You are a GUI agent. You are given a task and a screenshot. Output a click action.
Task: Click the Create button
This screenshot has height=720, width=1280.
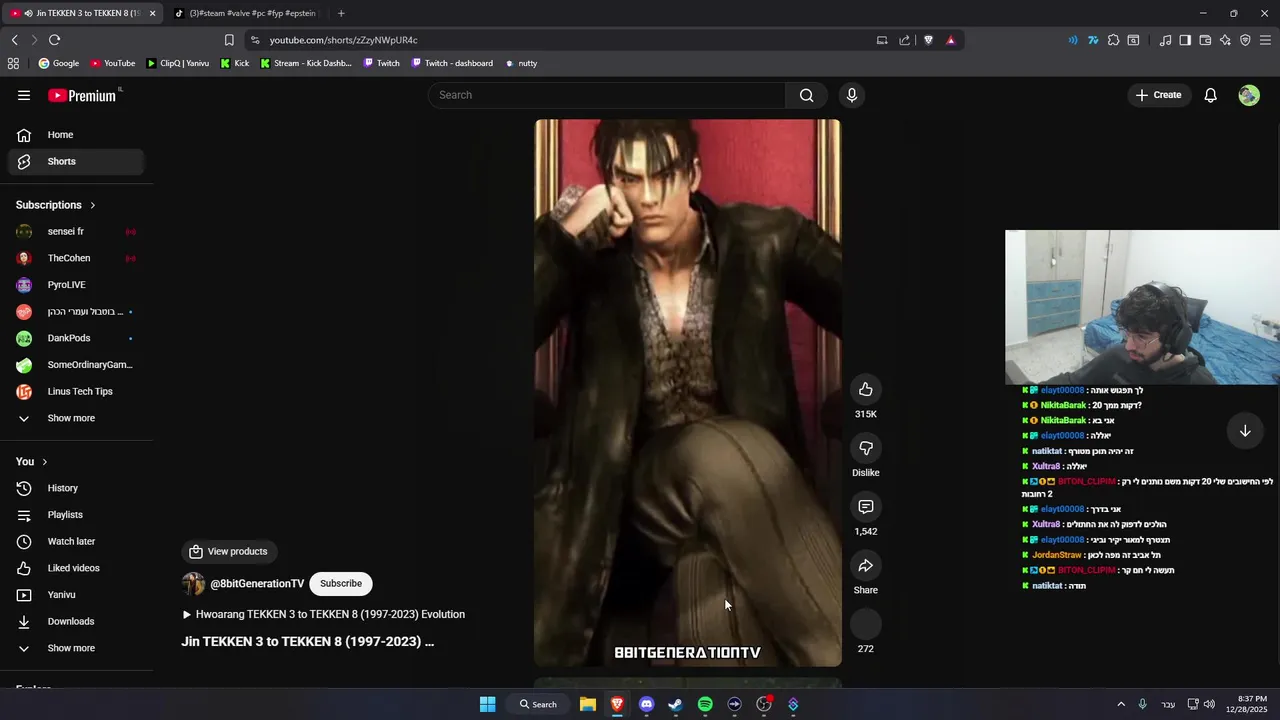(x=1159, y=95)
